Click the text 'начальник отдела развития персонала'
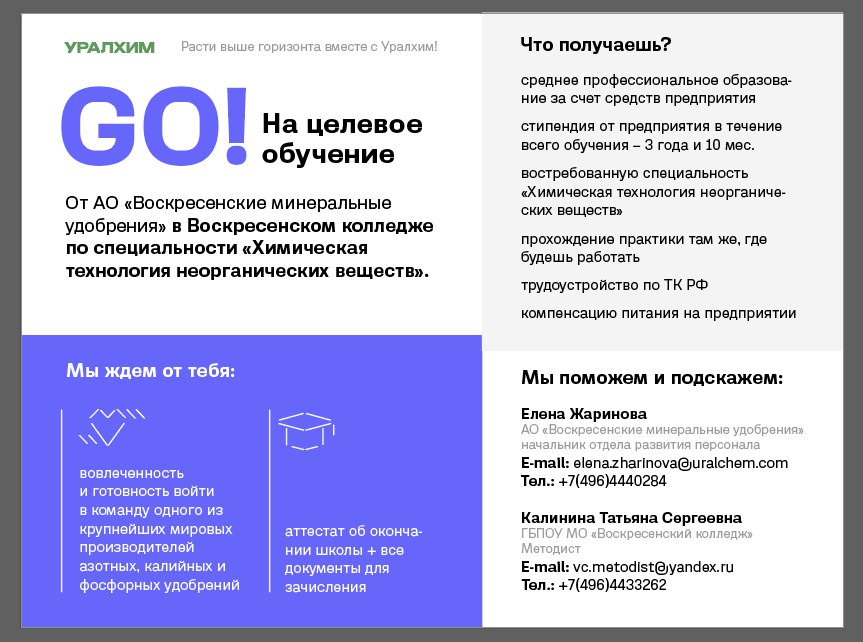The height and width of the screenshot is (642, 863). [641, 445]
